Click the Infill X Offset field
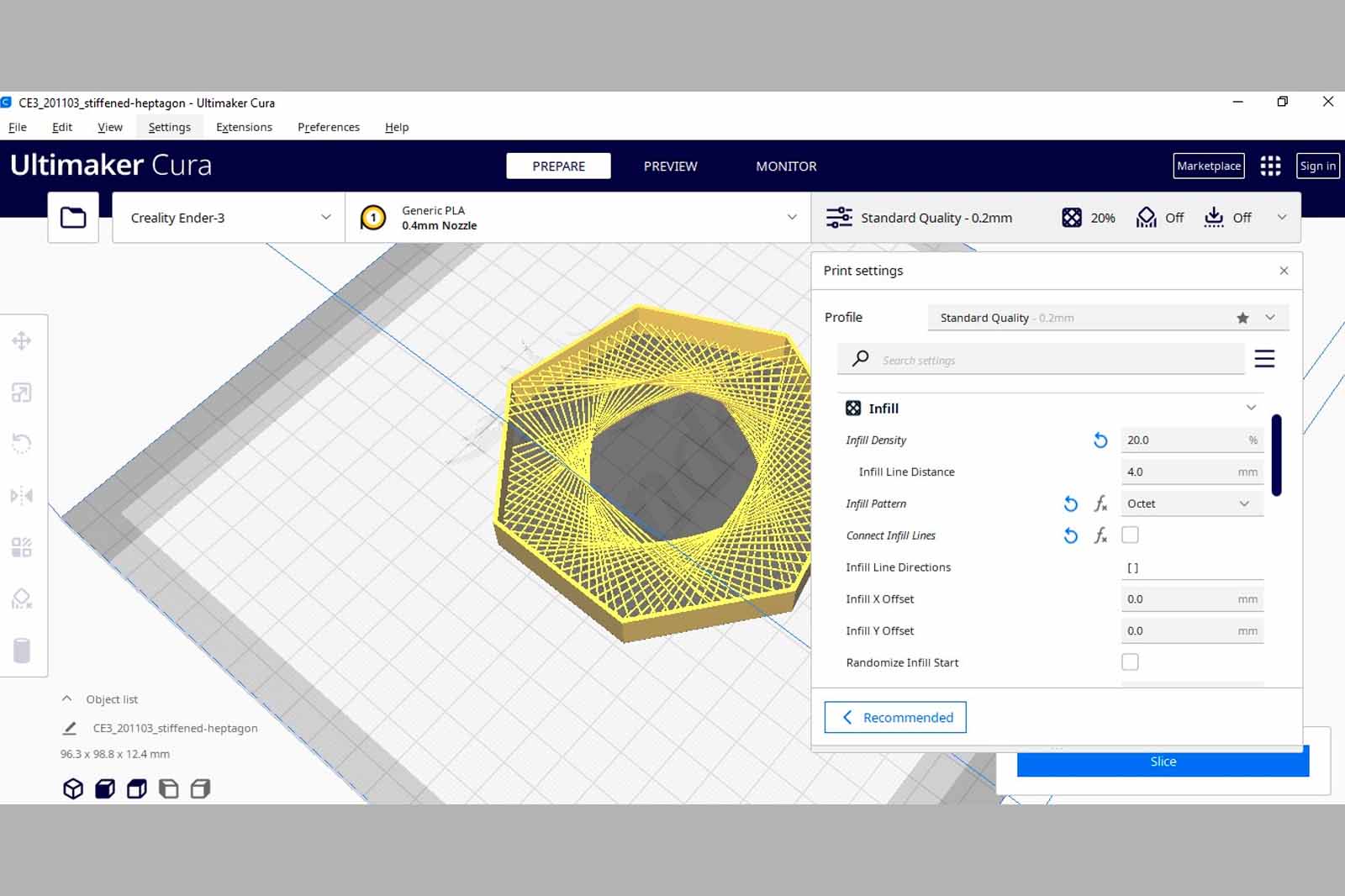This screenshot has height=896, width=1345. coord(1192,598)
